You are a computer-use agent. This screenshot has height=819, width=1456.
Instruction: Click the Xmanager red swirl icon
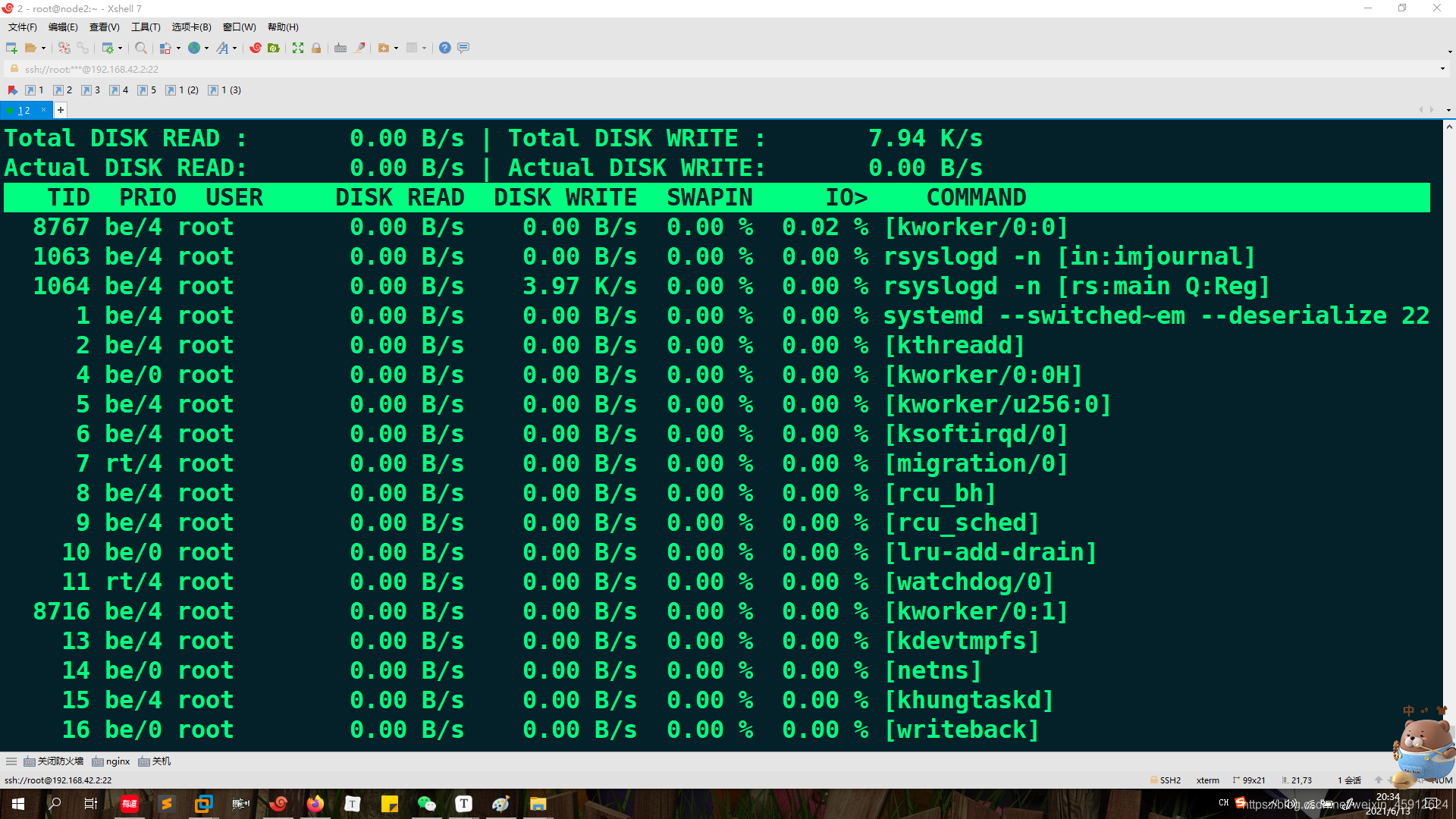[x=256, y=48]
